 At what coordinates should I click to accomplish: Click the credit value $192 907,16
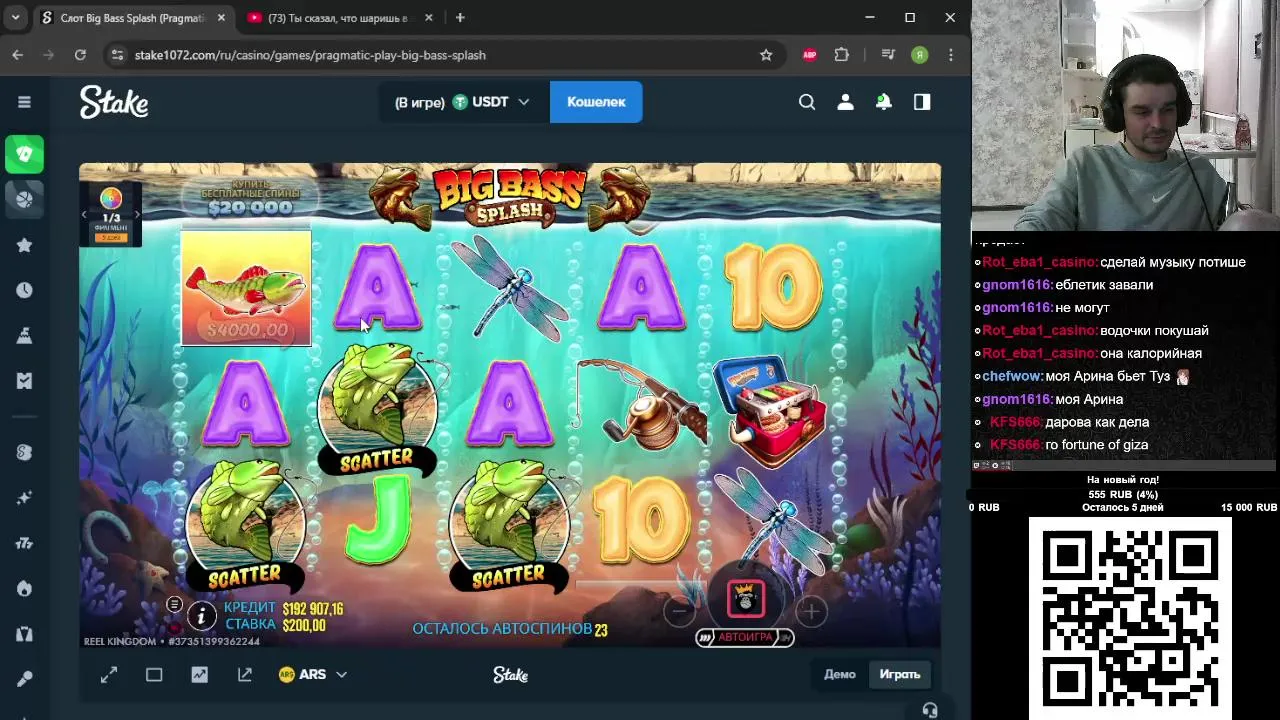[x=313, y=608]
